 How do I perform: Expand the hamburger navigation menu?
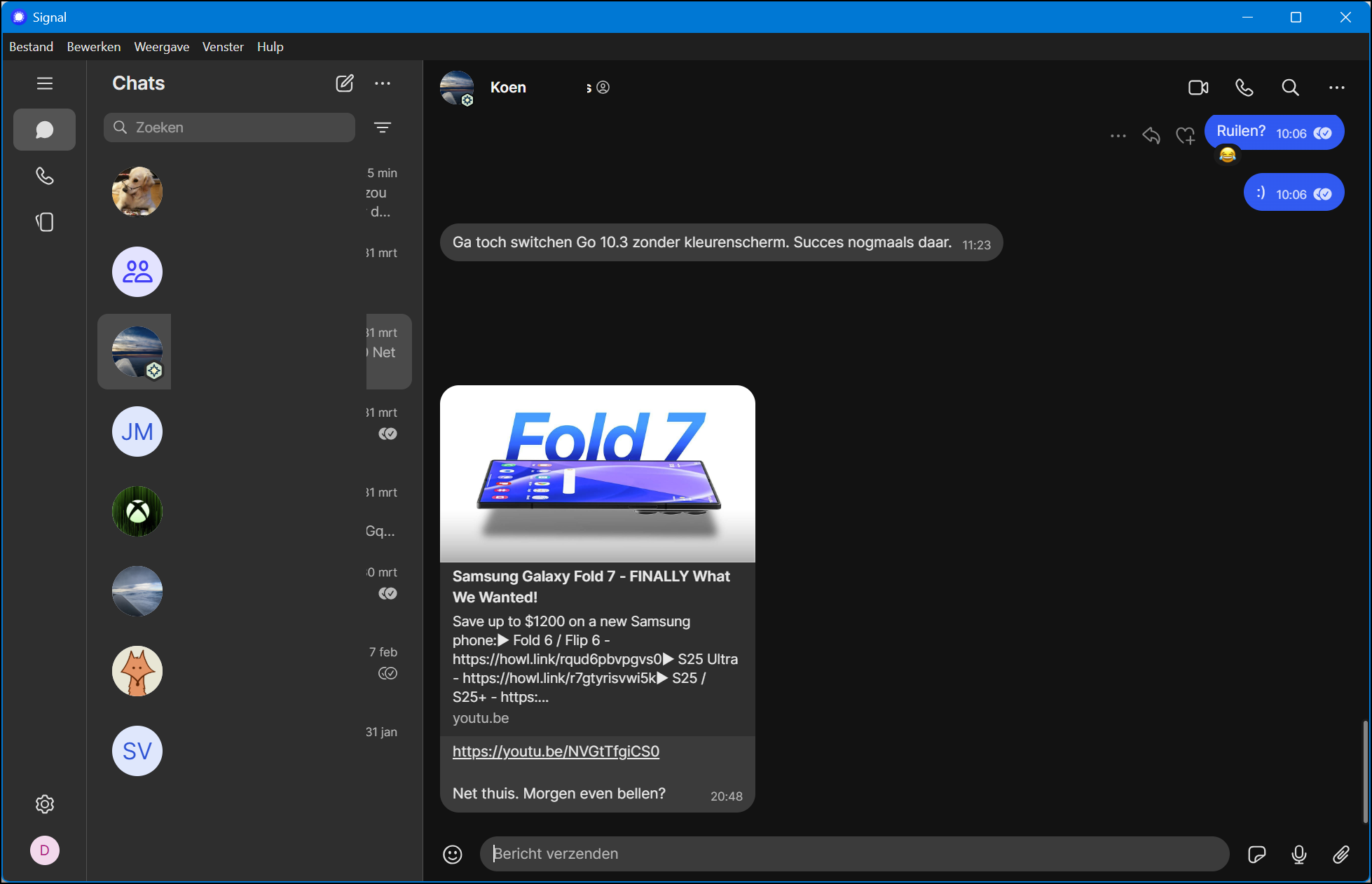45,83
